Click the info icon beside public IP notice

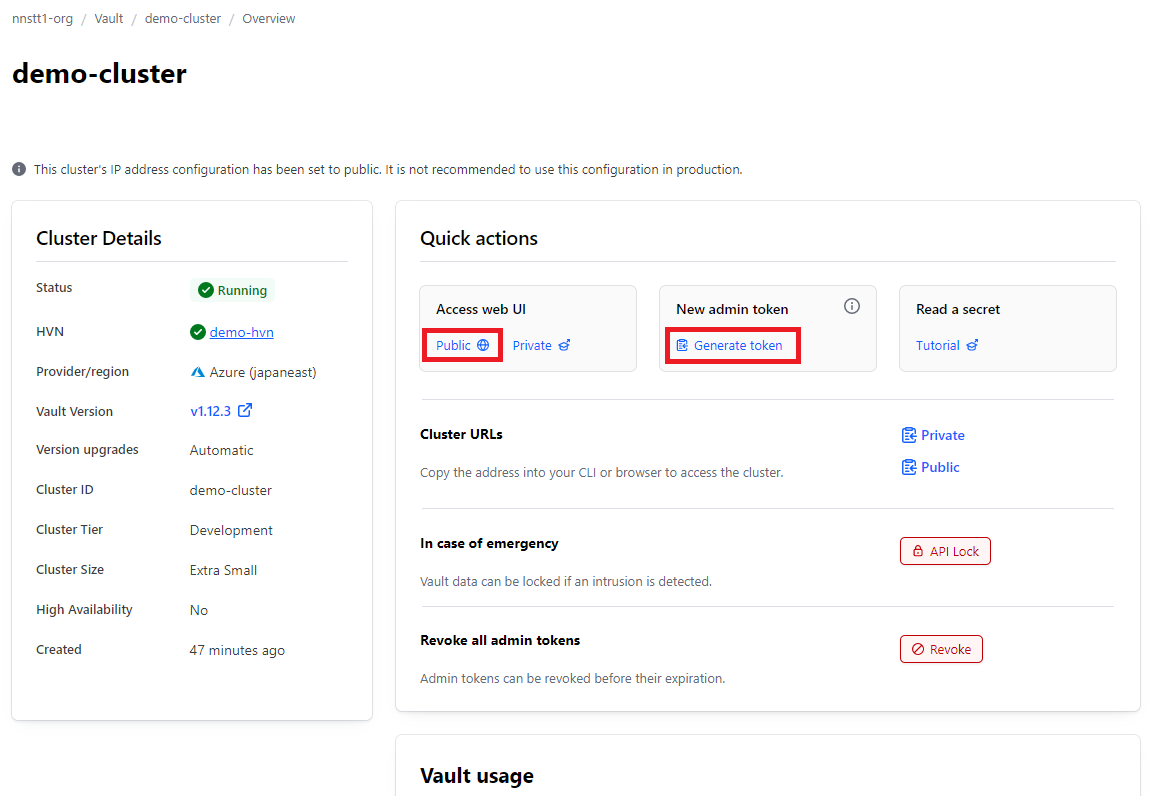(x=19, y=169)
